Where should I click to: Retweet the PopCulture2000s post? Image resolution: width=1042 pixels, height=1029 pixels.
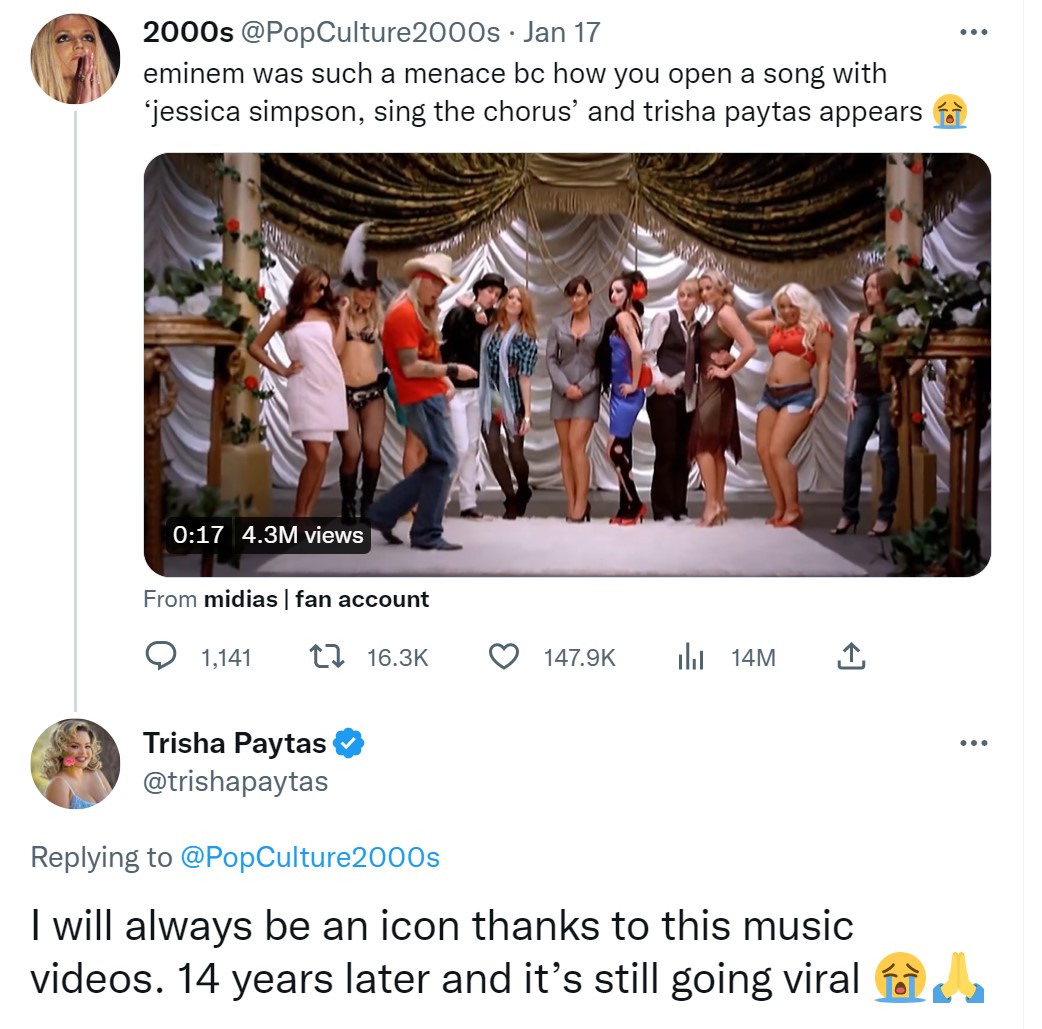(x=325, y=657)
